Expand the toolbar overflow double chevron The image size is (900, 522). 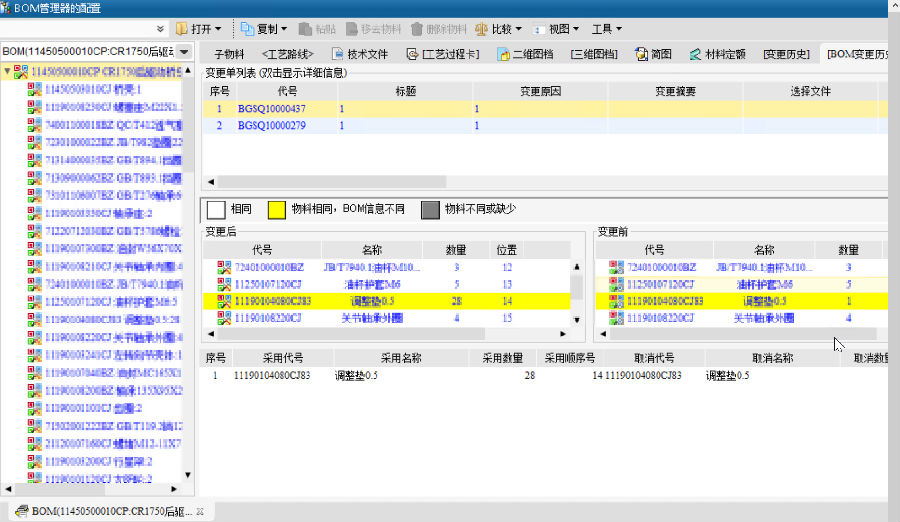[x=160, y=29]
